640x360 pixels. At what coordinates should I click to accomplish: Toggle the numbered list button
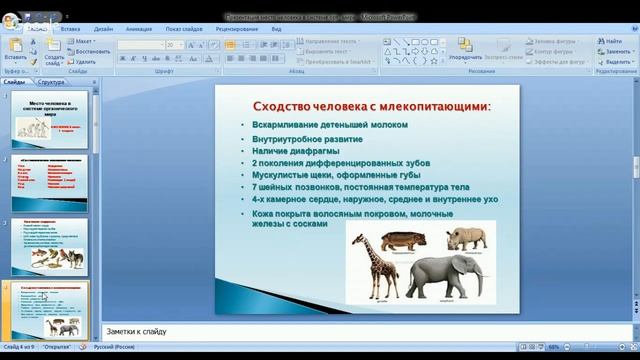click(247, 45)
